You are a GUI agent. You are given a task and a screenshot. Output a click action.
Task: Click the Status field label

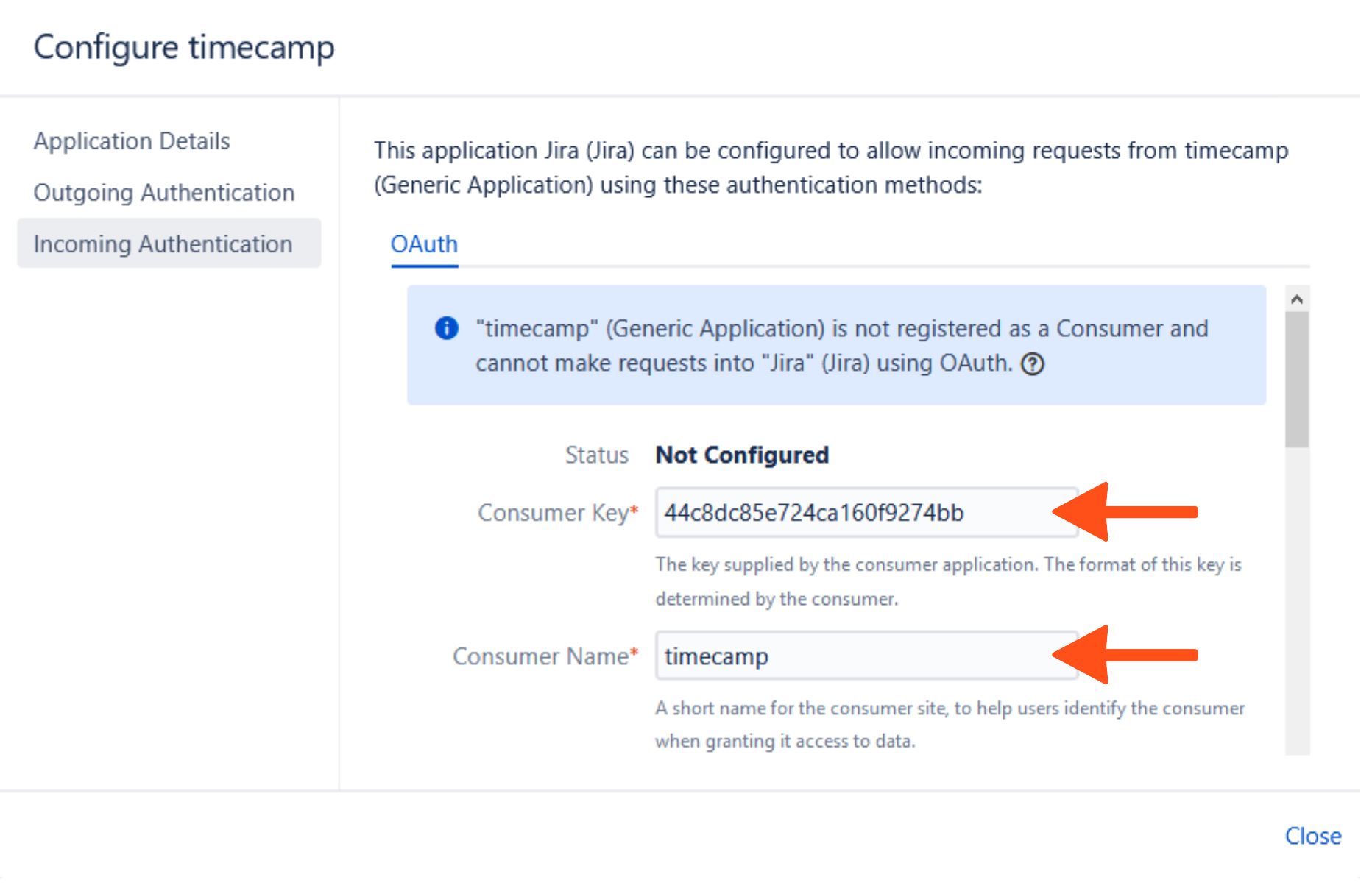point(596,455)
